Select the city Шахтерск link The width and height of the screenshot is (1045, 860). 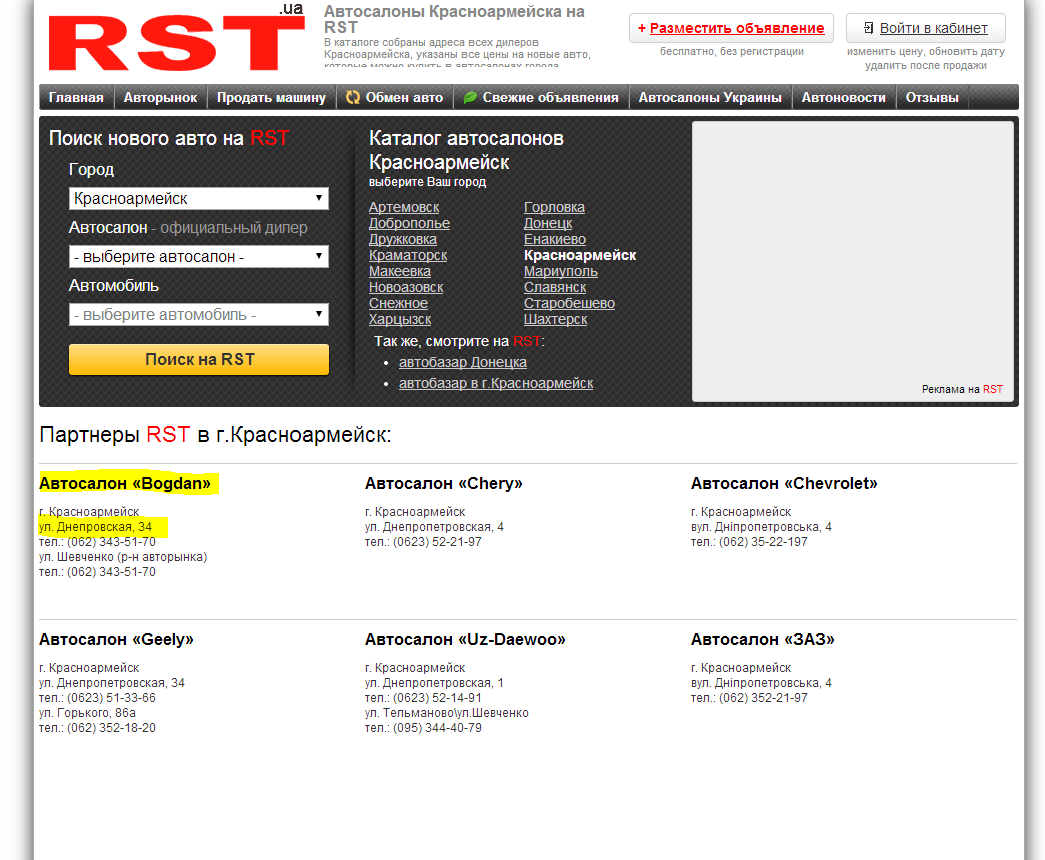(x=555, y=319)
